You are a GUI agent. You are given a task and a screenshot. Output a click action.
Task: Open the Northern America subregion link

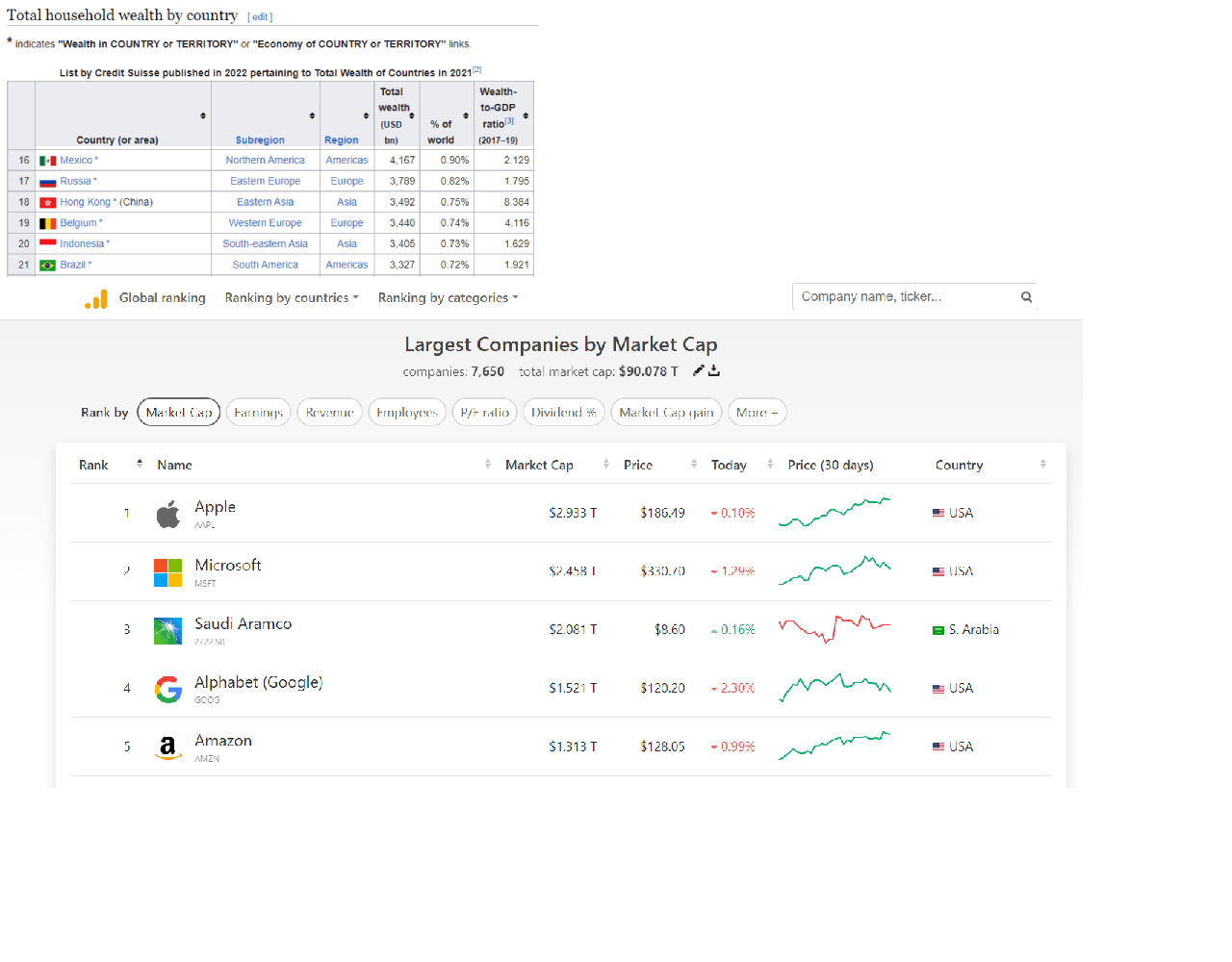tap(266, 161)
